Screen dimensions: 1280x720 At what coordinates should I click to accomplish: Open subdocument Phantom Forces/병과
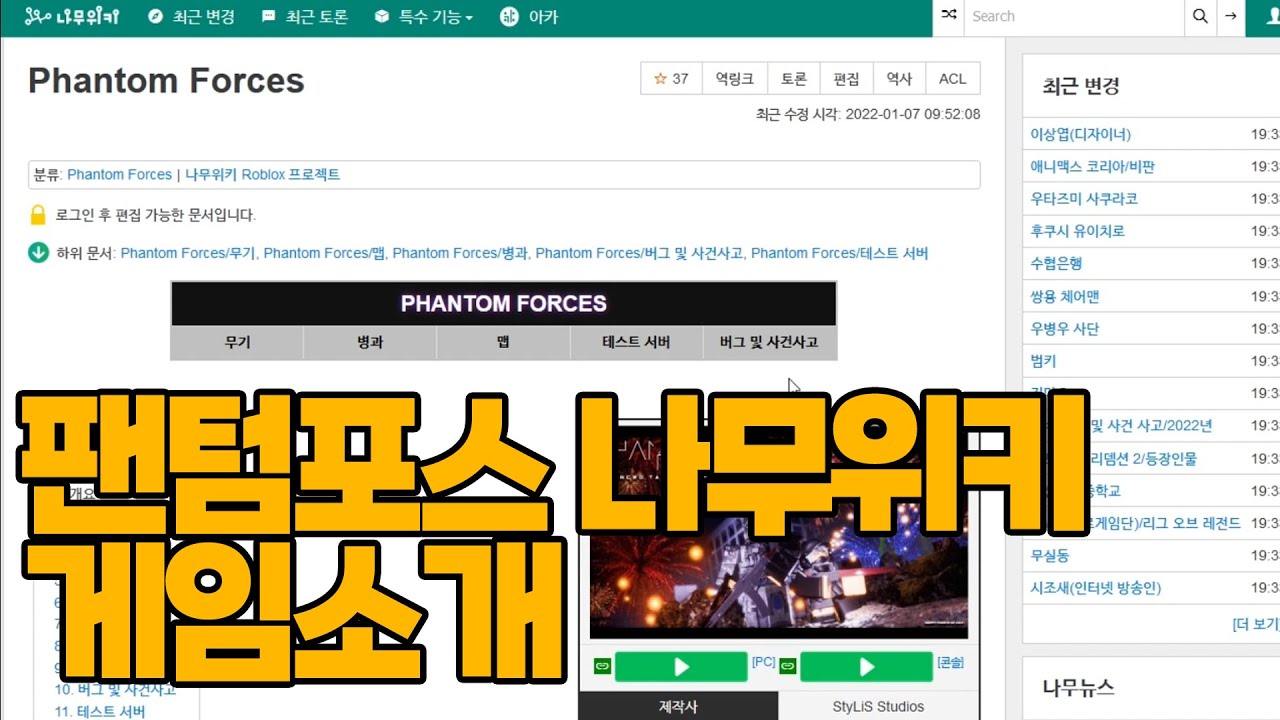460,253
